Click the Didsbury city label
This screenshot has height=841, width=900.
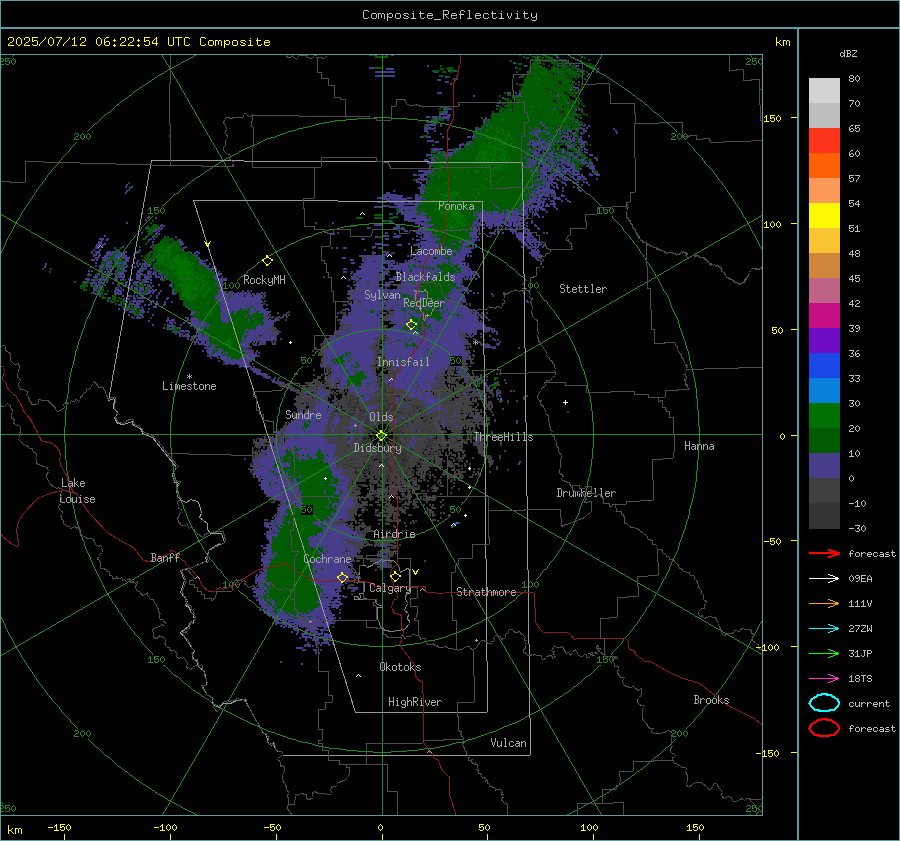coord(377,448)
